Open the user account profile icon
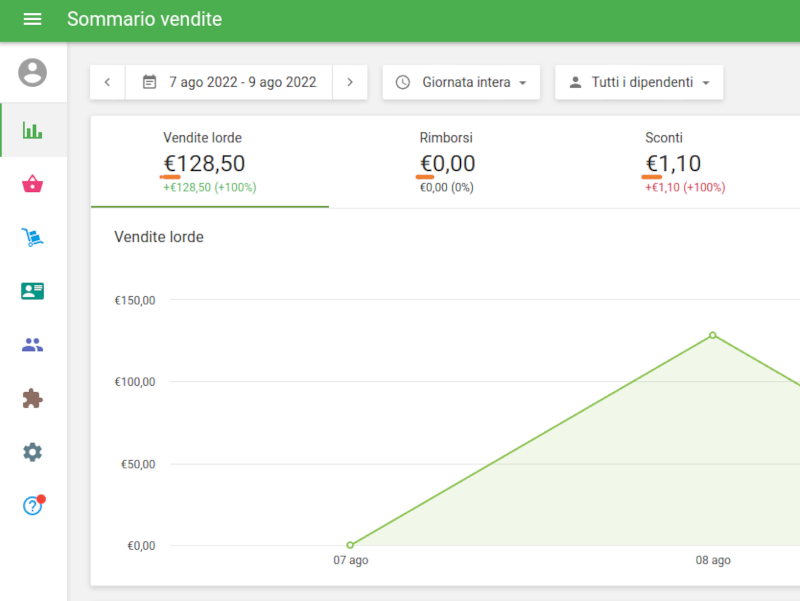Image resolution: width=800 pixels, height=601 pixels. click(33, 73)
